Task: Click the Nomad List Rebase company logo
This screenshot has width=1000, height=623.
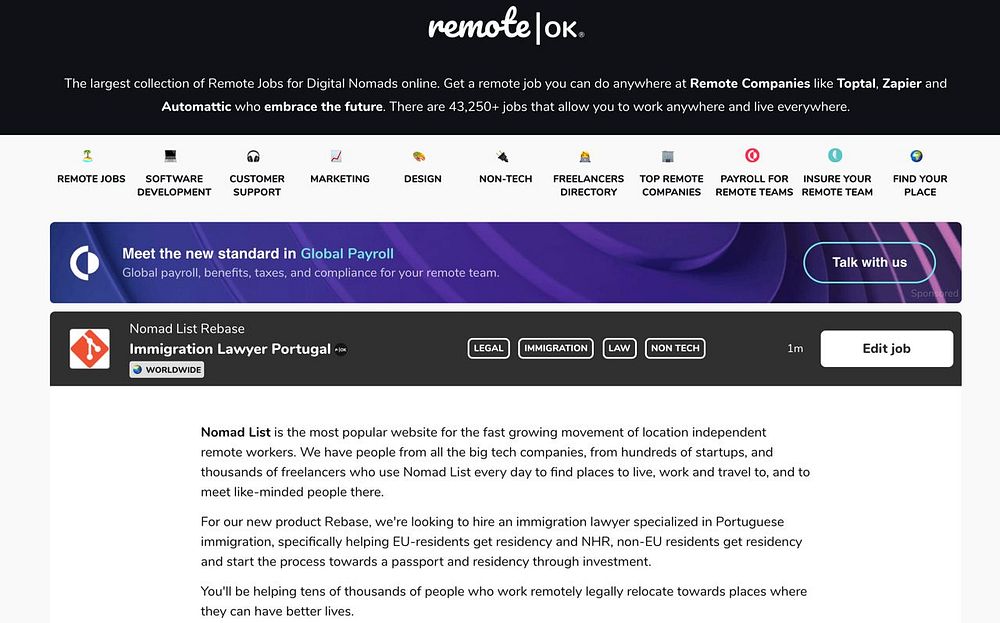Action: pos(89,349)
